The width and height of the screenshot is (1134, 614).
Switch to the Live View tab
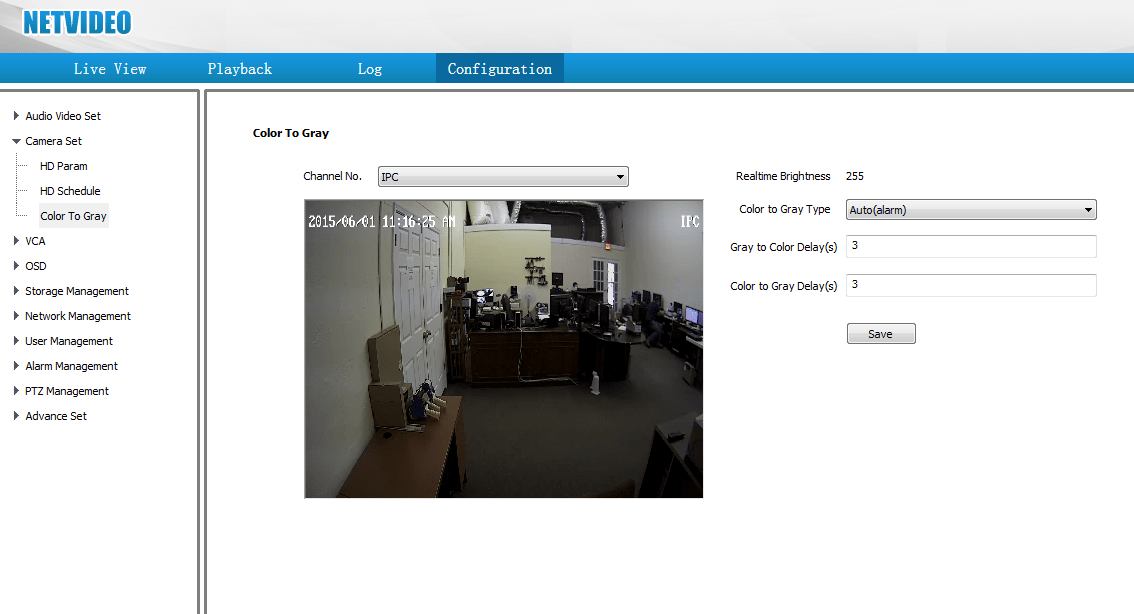coord(110,69)
